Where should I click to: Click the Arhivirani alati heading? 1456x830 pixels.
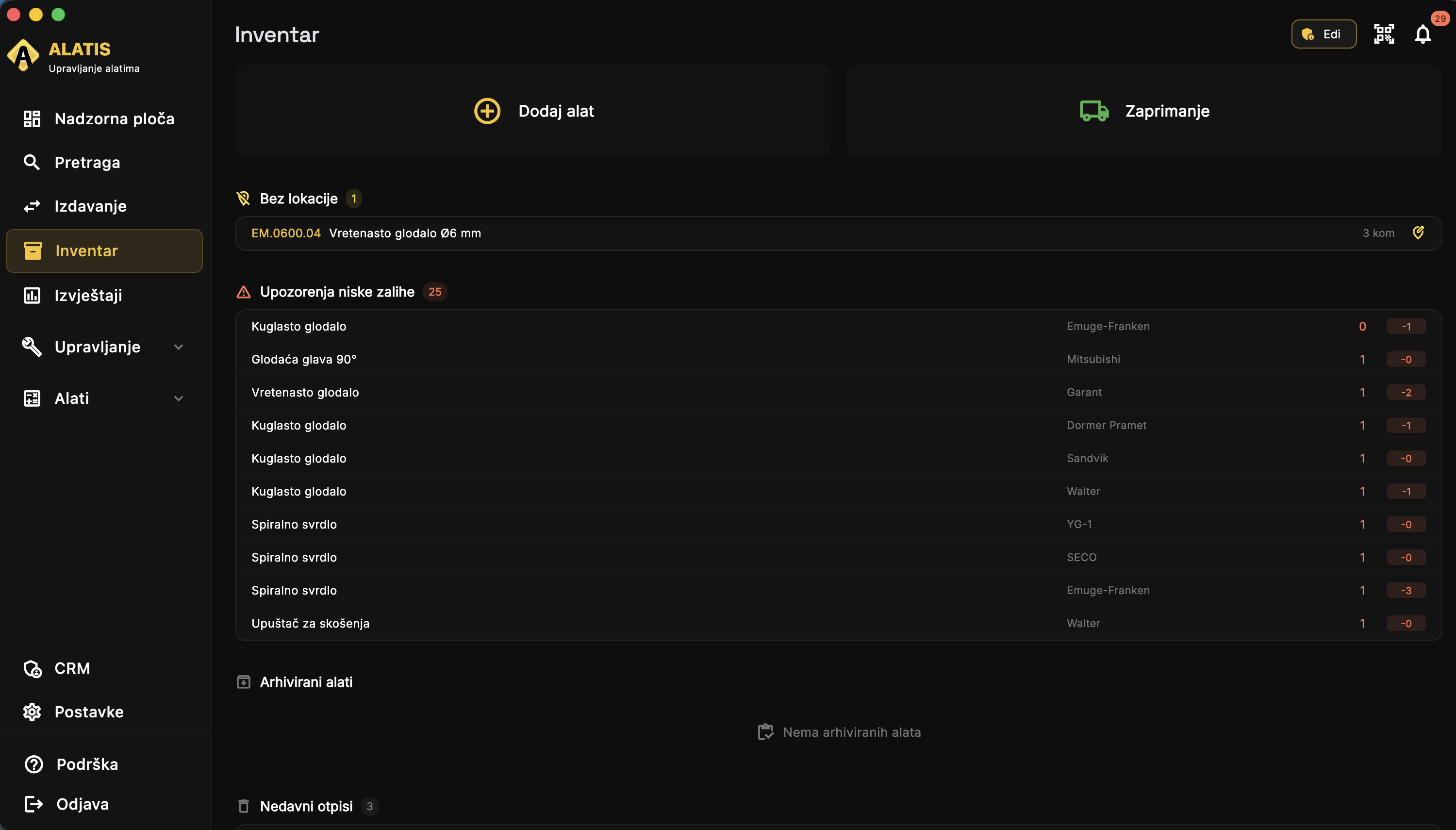307,682
